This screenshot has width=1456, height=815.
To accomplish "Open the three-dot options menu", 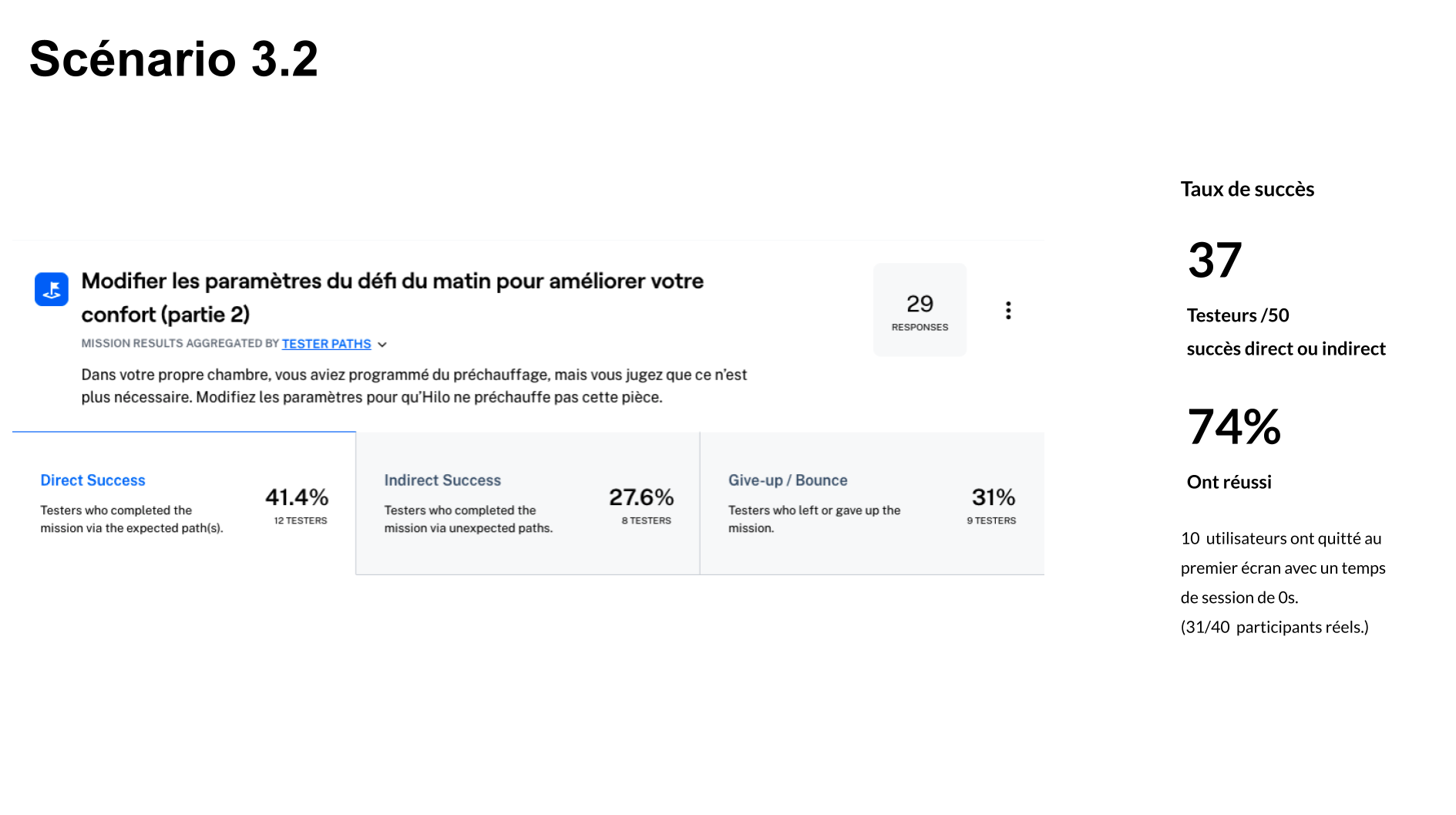I will pyautogui.click(x=1008, y=310).
